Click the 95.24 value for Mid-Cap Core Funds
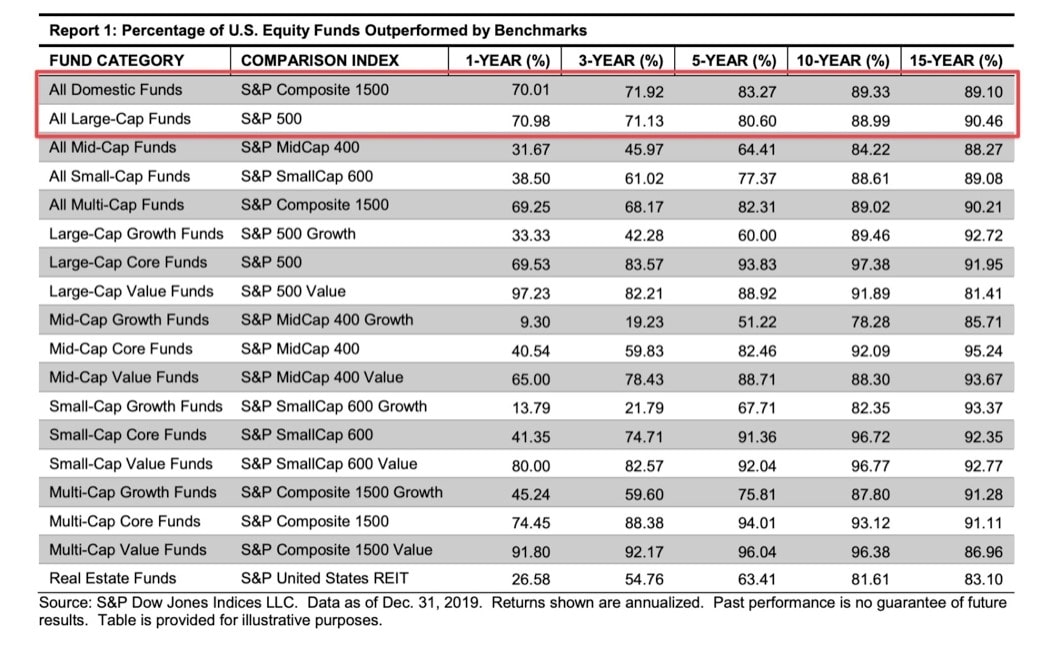The width and height of the screenshot is (1059, 655). click(983, 351)
